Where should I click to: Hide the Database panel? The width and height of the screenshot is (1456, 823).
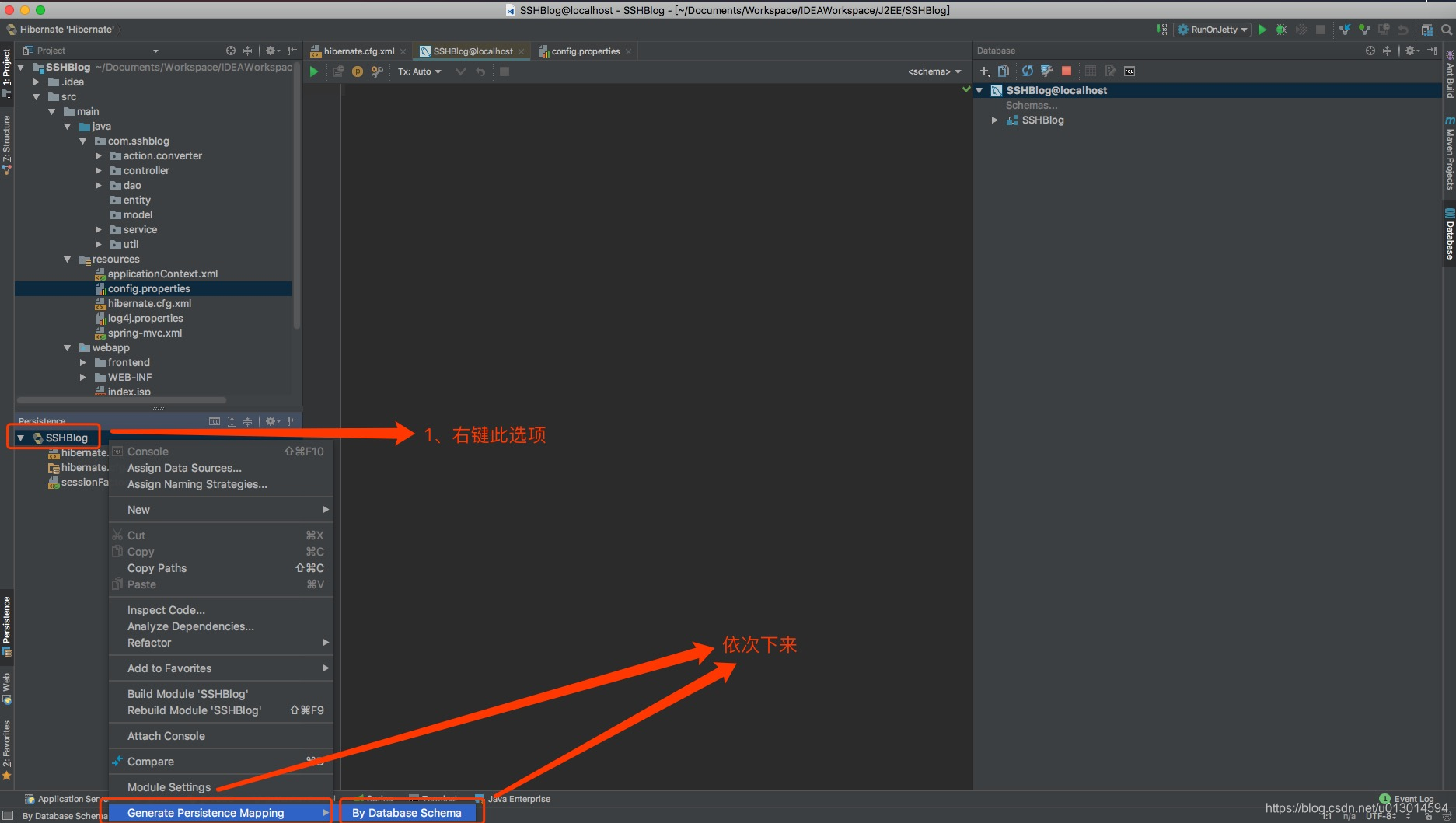coord(1432,51)
